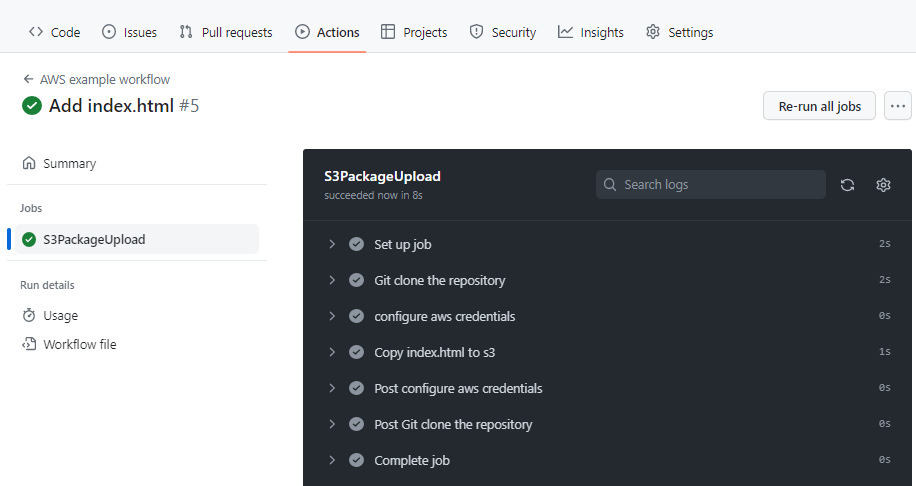Open repository Settings tab
Screen dimensions: 916x486
pos(679,32)
